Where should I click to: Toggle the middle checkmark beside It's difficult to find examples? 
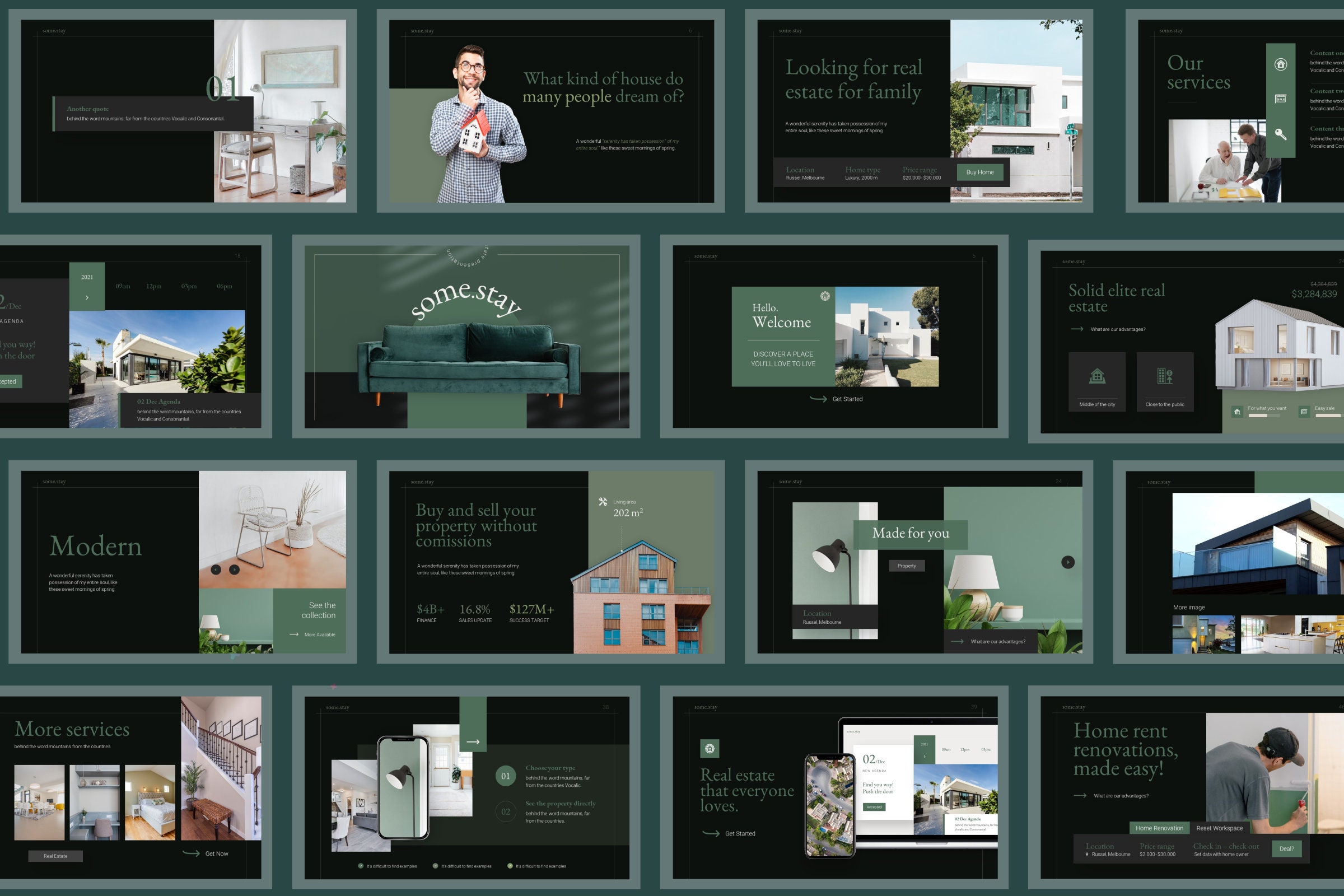click(x=436, y=866)
